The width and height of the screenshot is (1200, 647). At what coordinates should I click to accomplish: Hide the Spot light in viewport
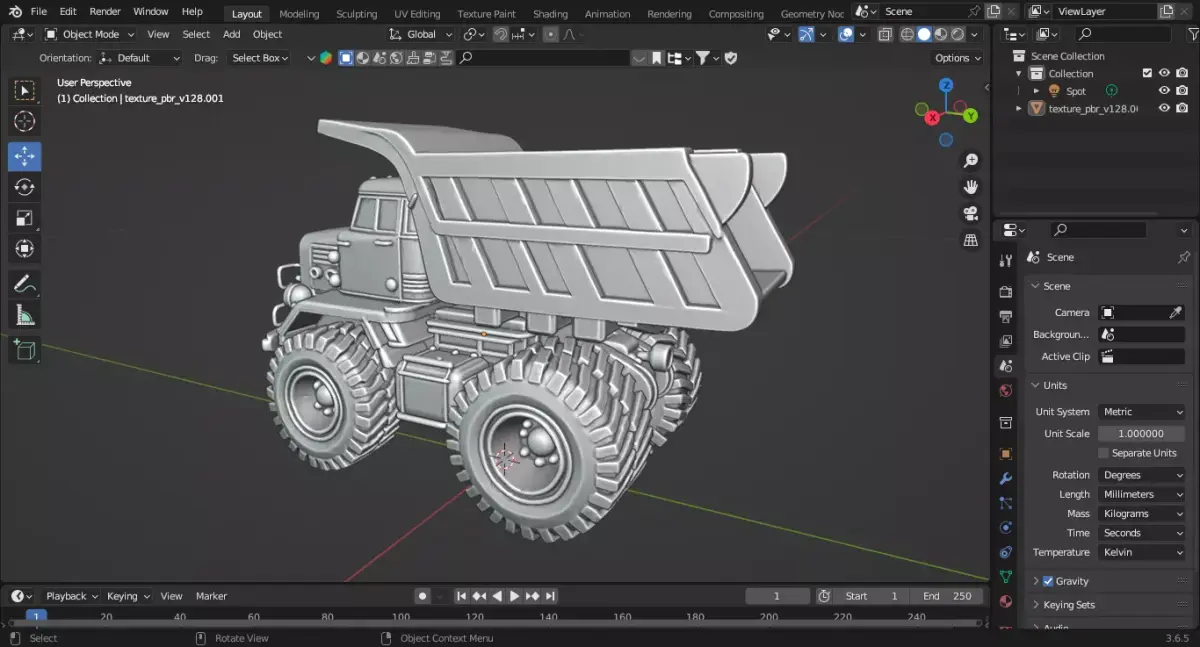pyautogui.click(x=1164, y=91)
